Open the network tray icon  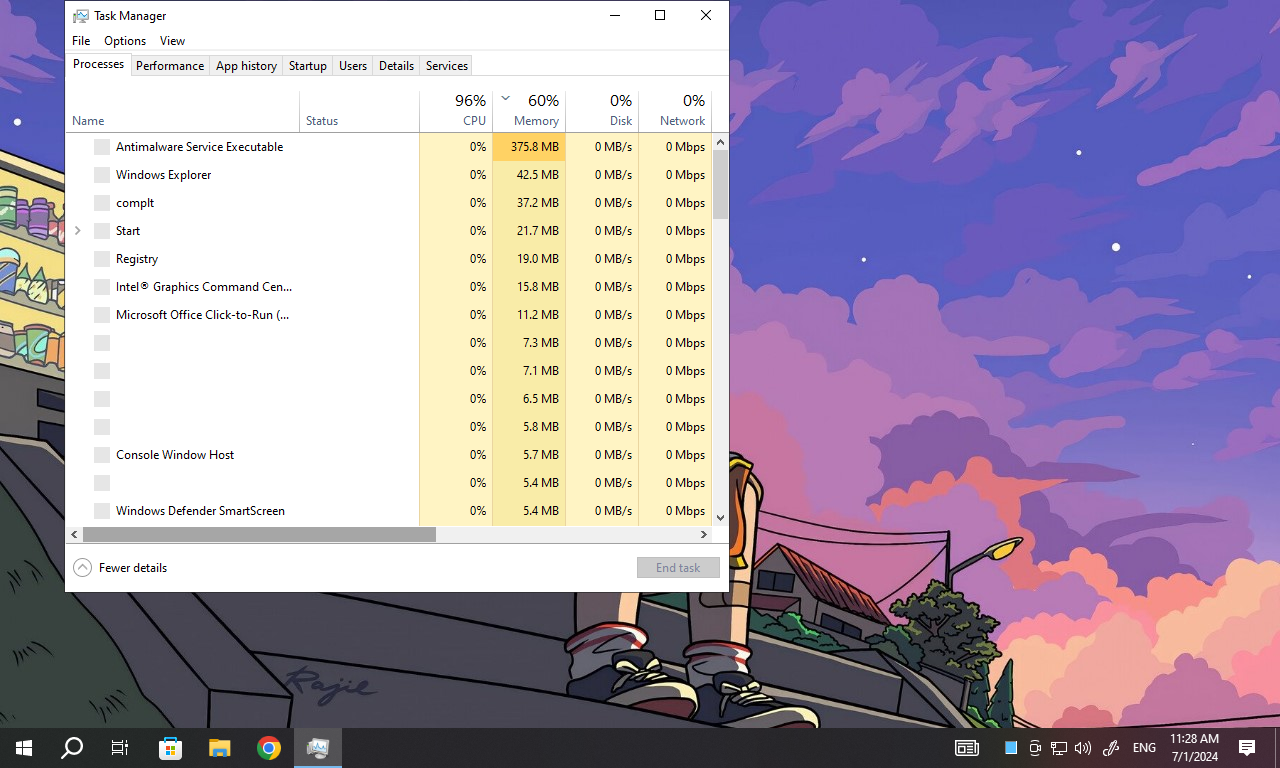coord(1059,748)
